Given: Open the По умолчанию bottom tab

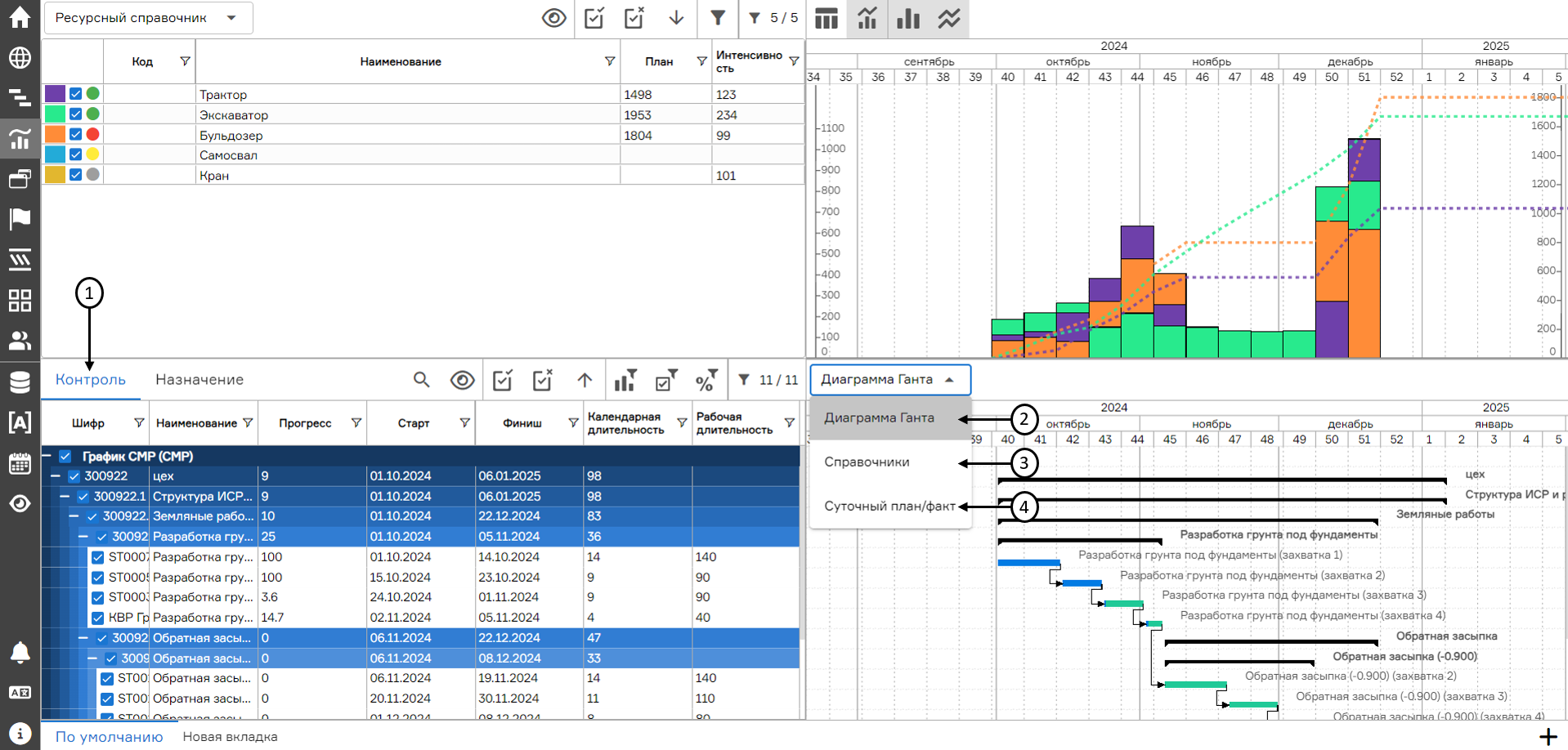Looking at the screenshot, I should [110, 737].
